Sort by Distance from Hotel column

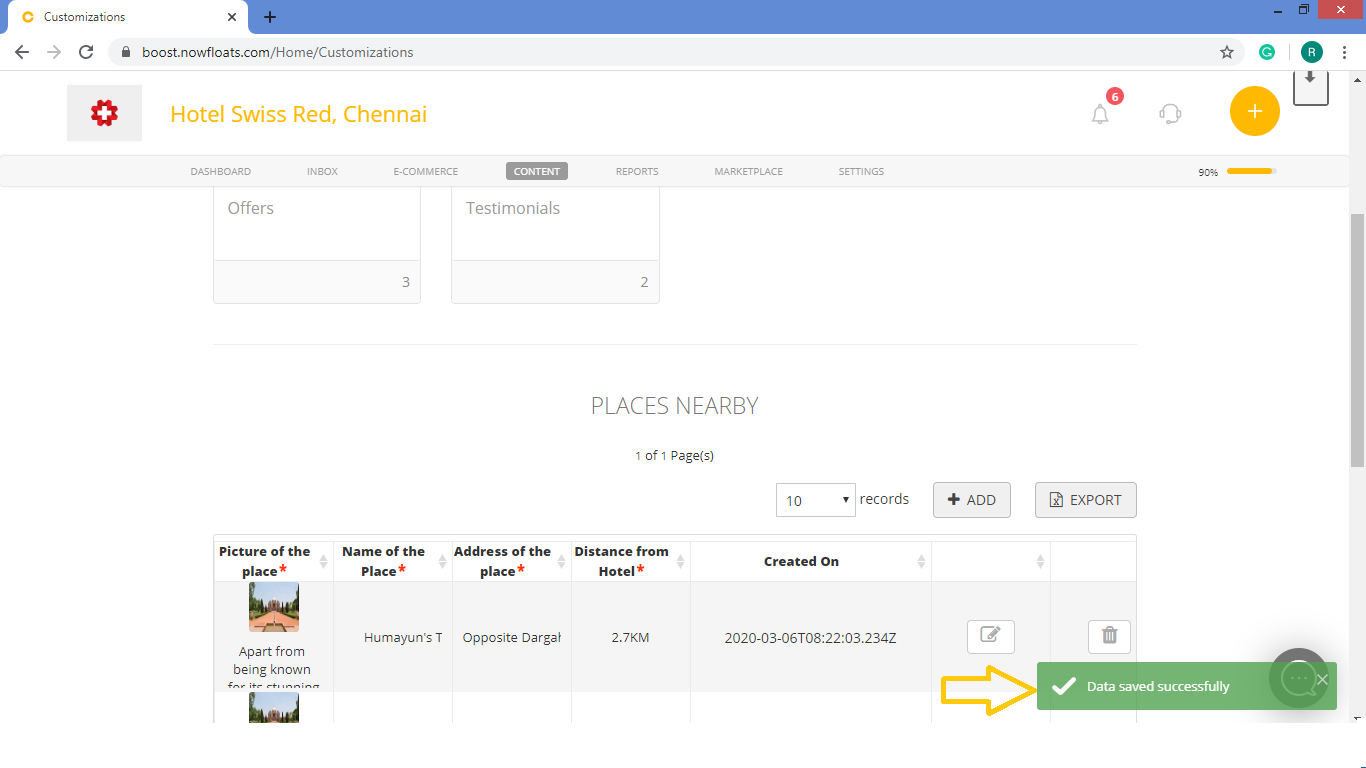(631, 561)
